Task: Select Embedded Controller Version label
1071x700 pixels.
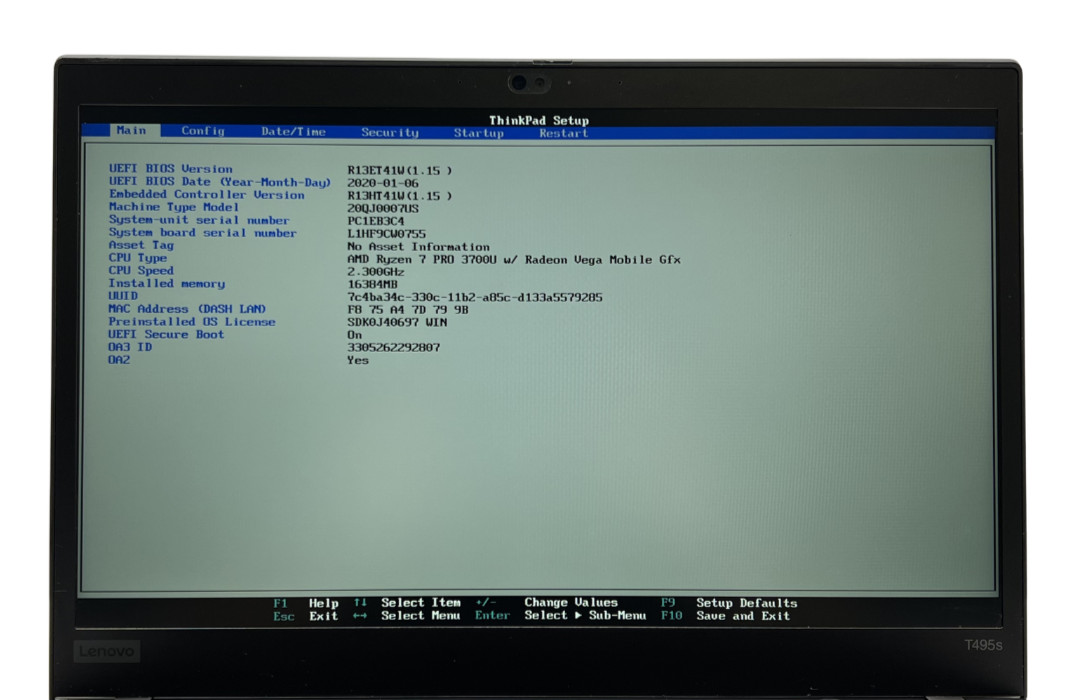Action: tap(207, 194)
